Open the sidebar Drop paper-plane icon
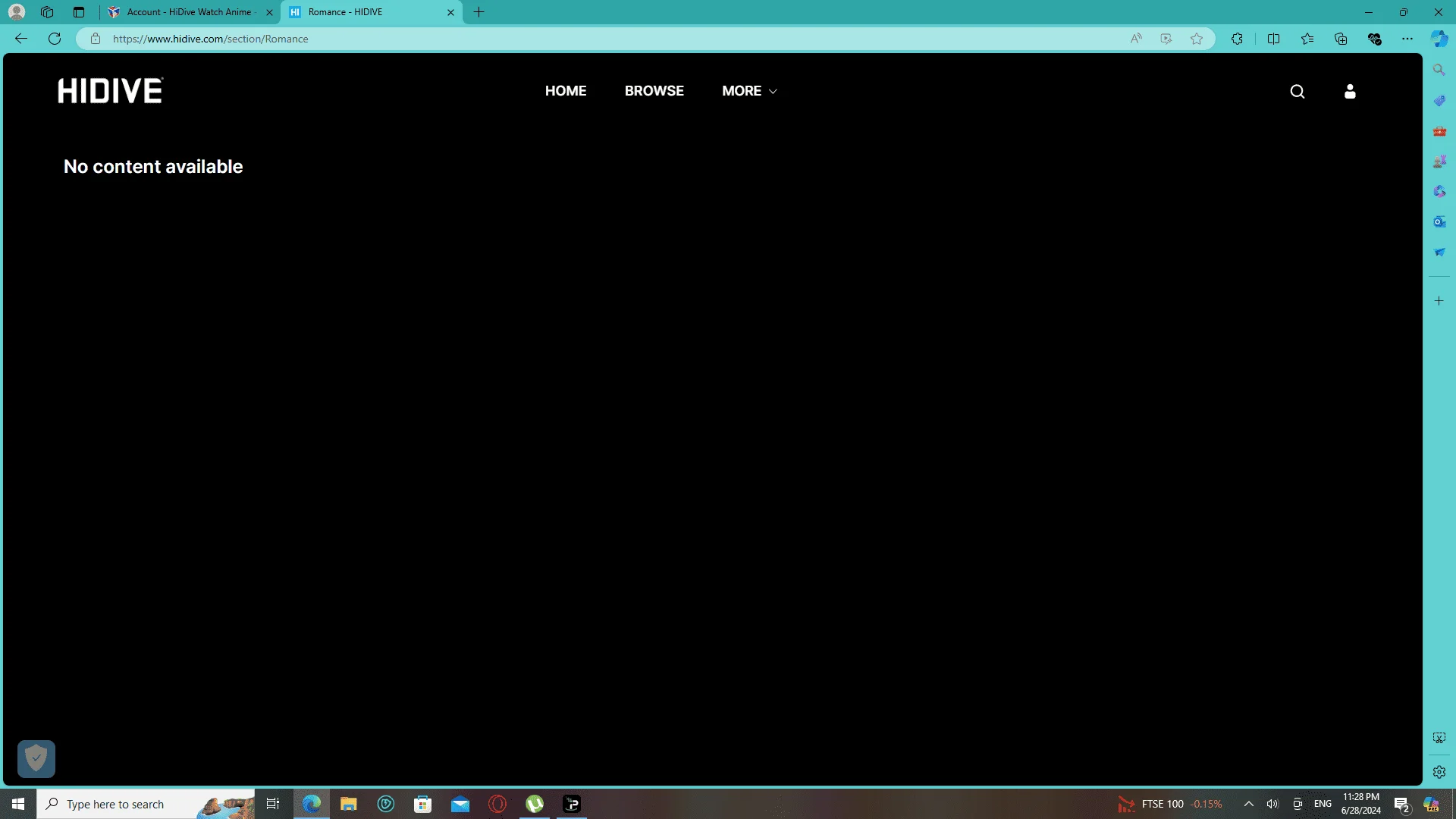This screenshot has height=819, width=1456. pyautogui.click(x=1439, y=252)
